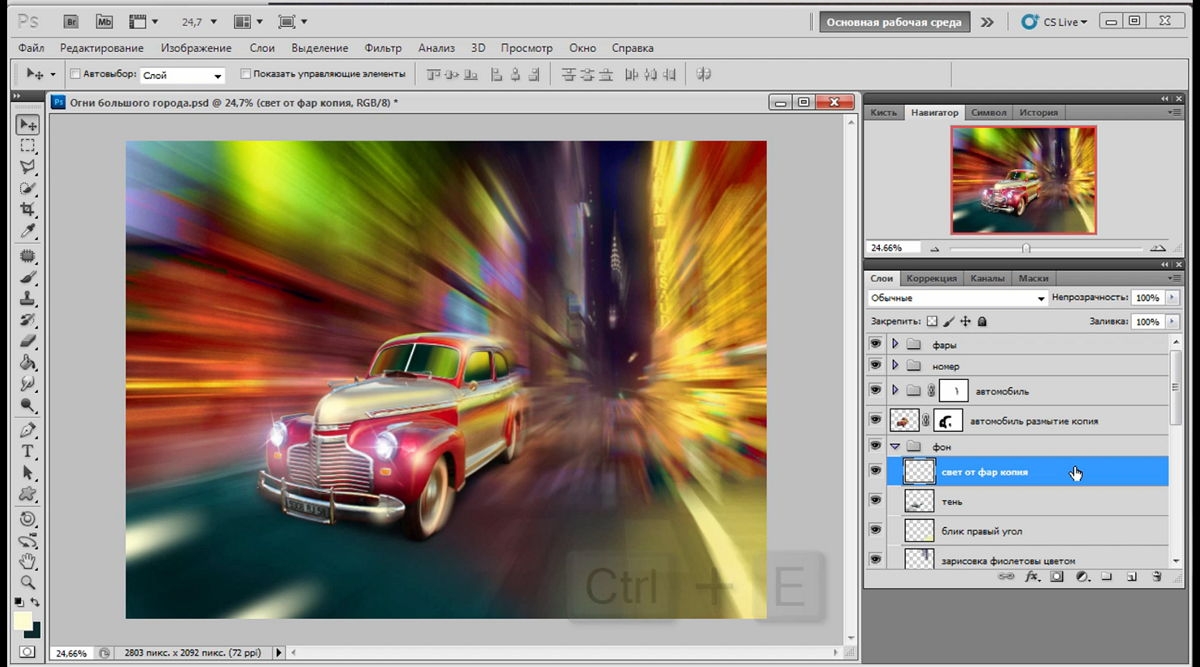Enable lock image pixels brush icon

[949, 322]
